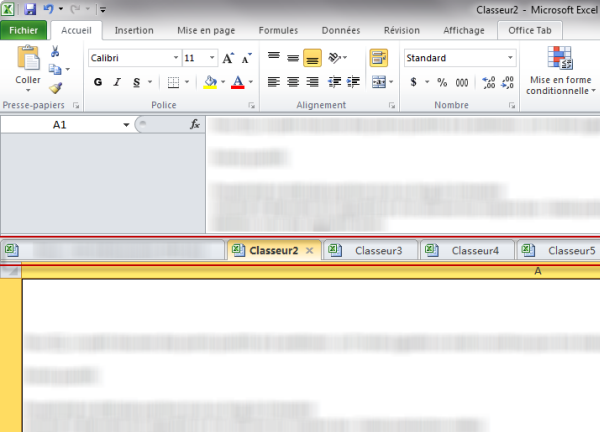The height and width of the screenshot is (432, 600).
Task: Switch to the Insertion ribbon tab
Action: tap(134, 30)
